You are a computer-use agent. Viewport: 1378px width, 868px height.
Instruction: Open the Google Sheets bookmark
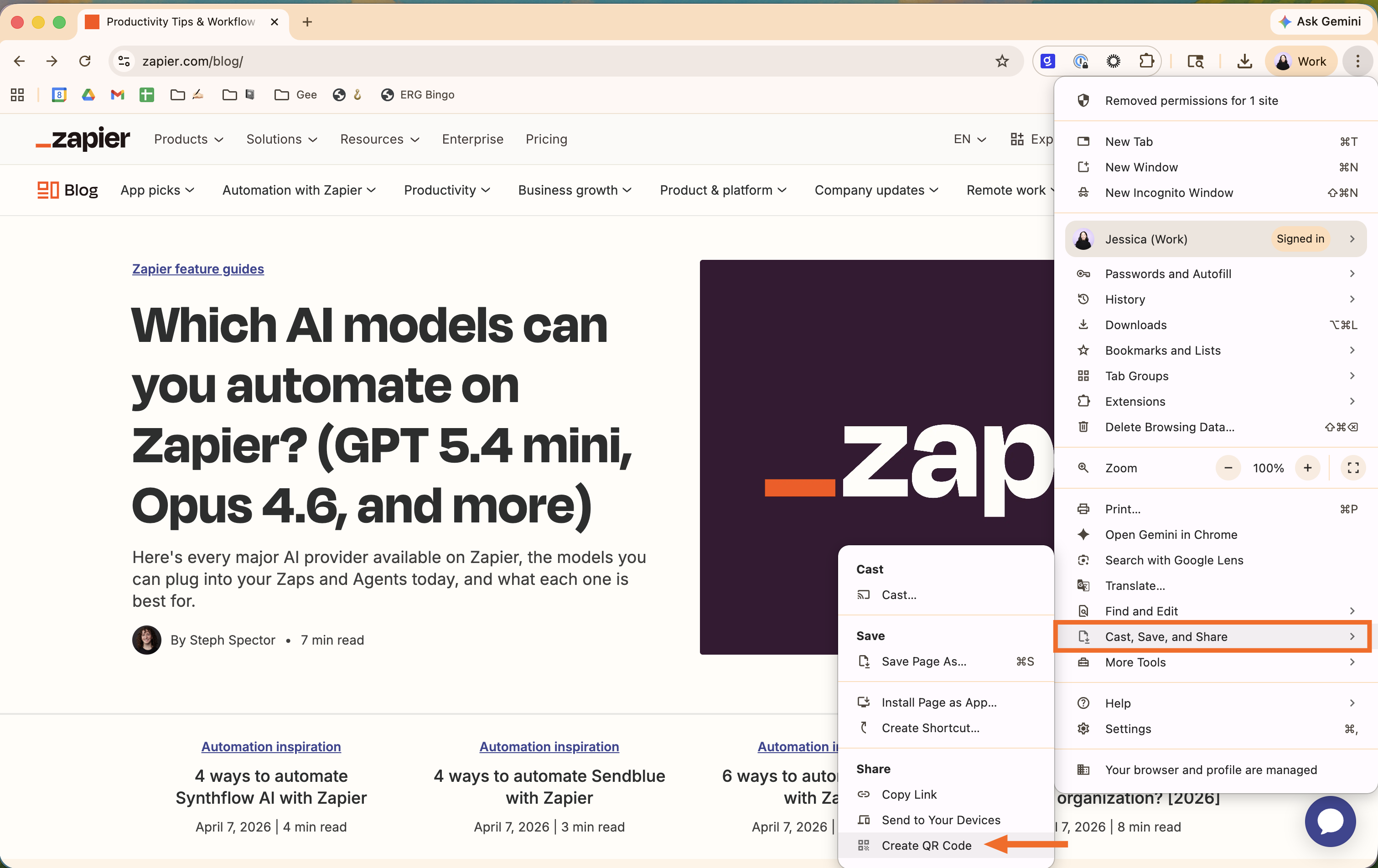146,94
